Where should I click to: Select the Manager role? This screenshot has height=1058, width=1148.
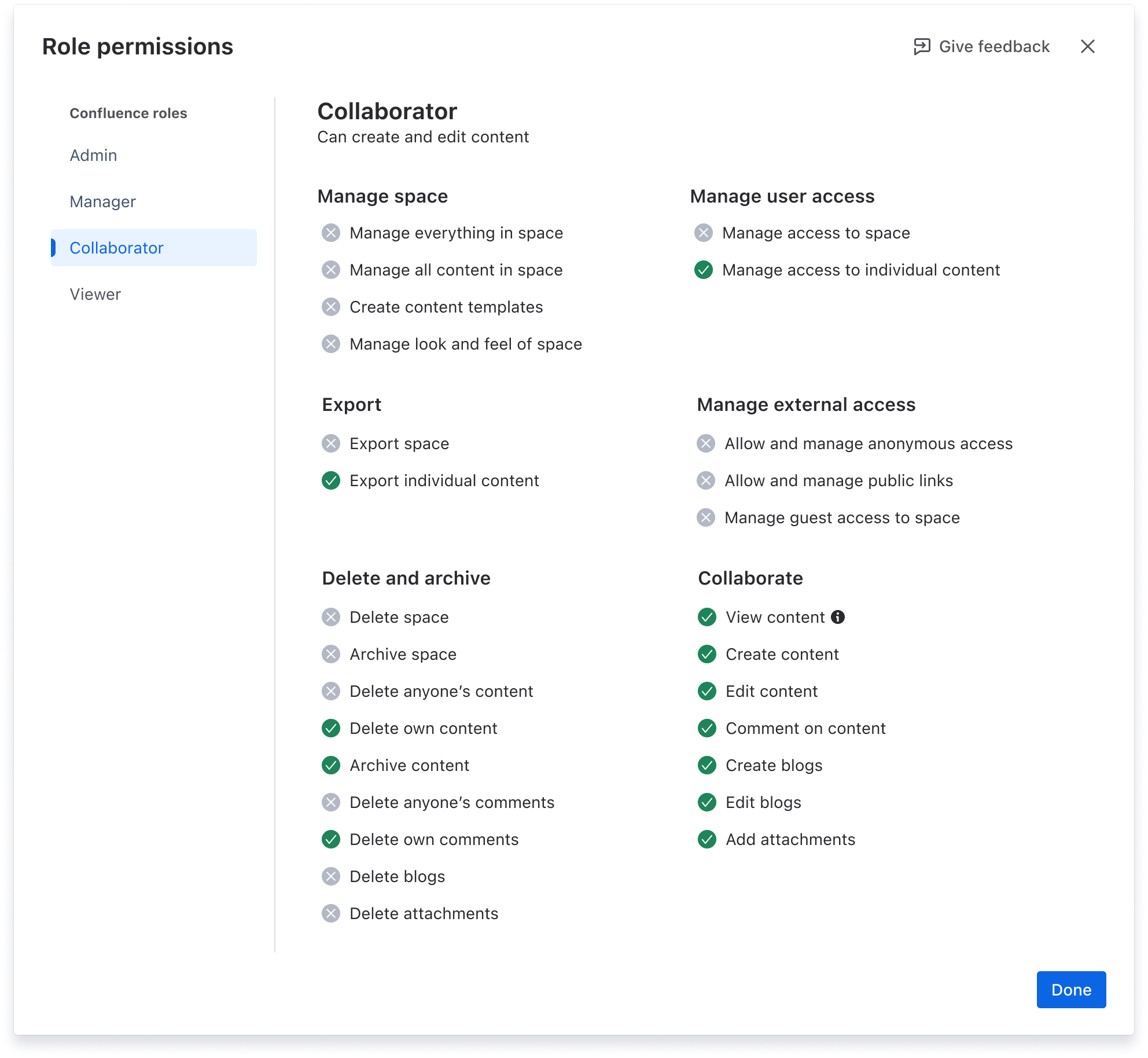[x=102, y=201]
